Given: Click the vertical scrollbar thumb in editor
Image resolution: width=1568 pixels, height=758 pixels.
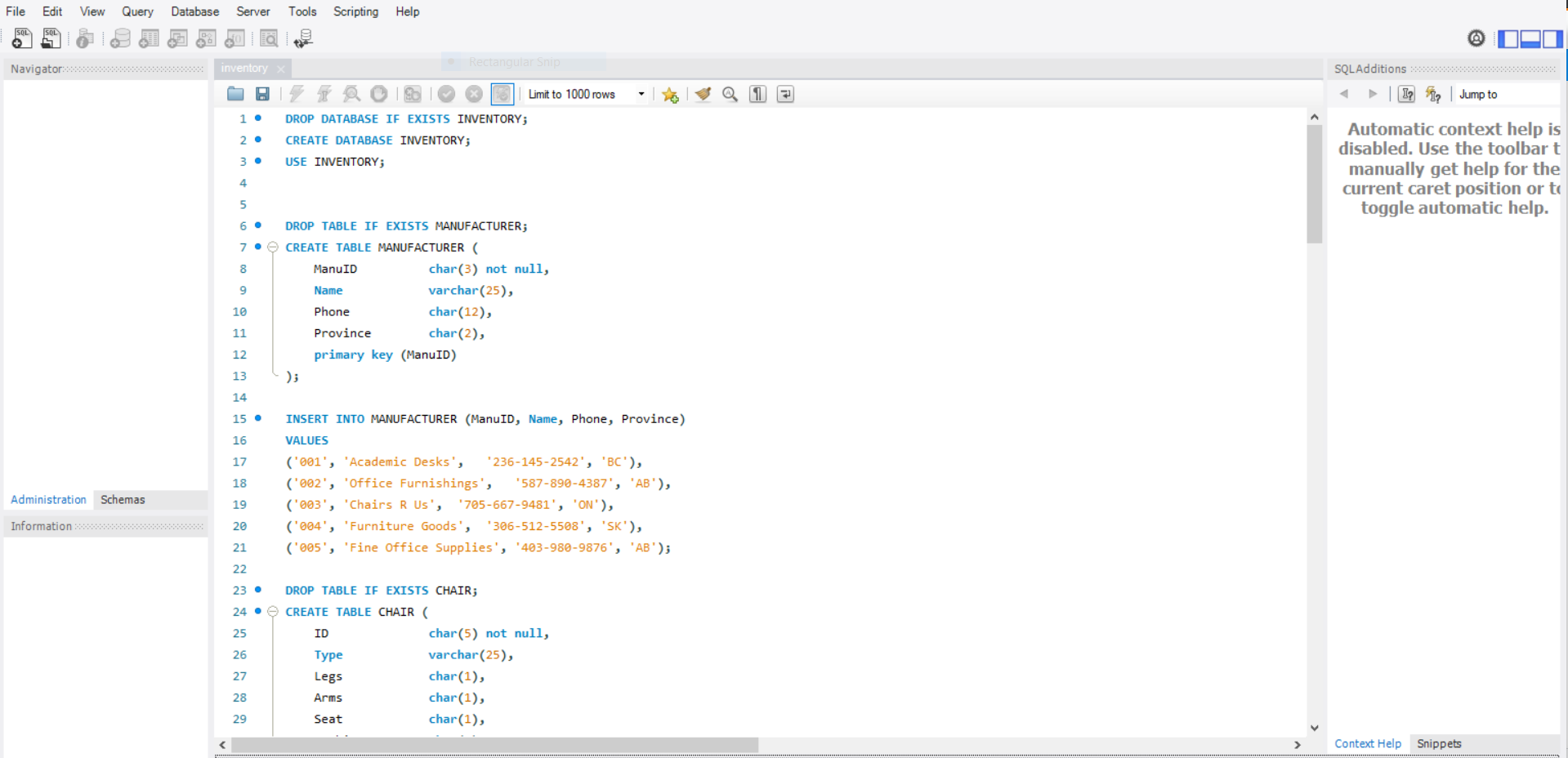Looking at the screenshot, I should coord(1314,184).
